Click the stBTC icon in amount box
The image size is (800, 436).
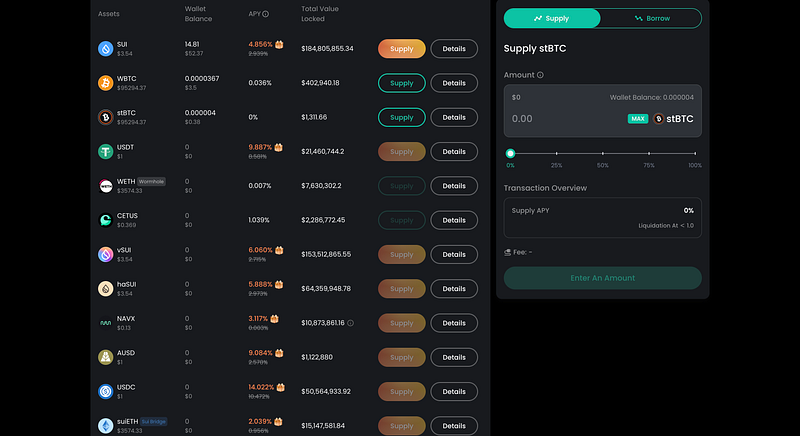click(x=659, y=119)
